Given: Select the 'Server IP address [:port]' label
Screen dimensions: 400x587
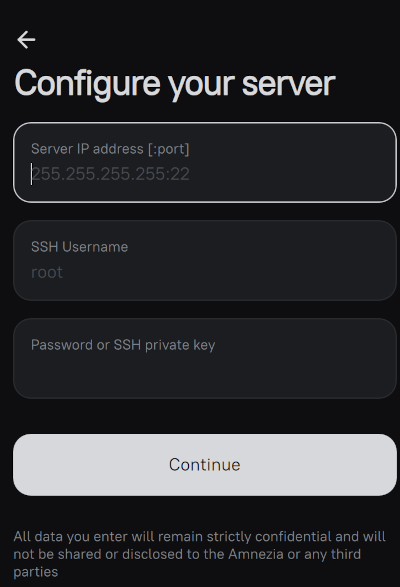Looking at the screenshot, I should 110,149.
